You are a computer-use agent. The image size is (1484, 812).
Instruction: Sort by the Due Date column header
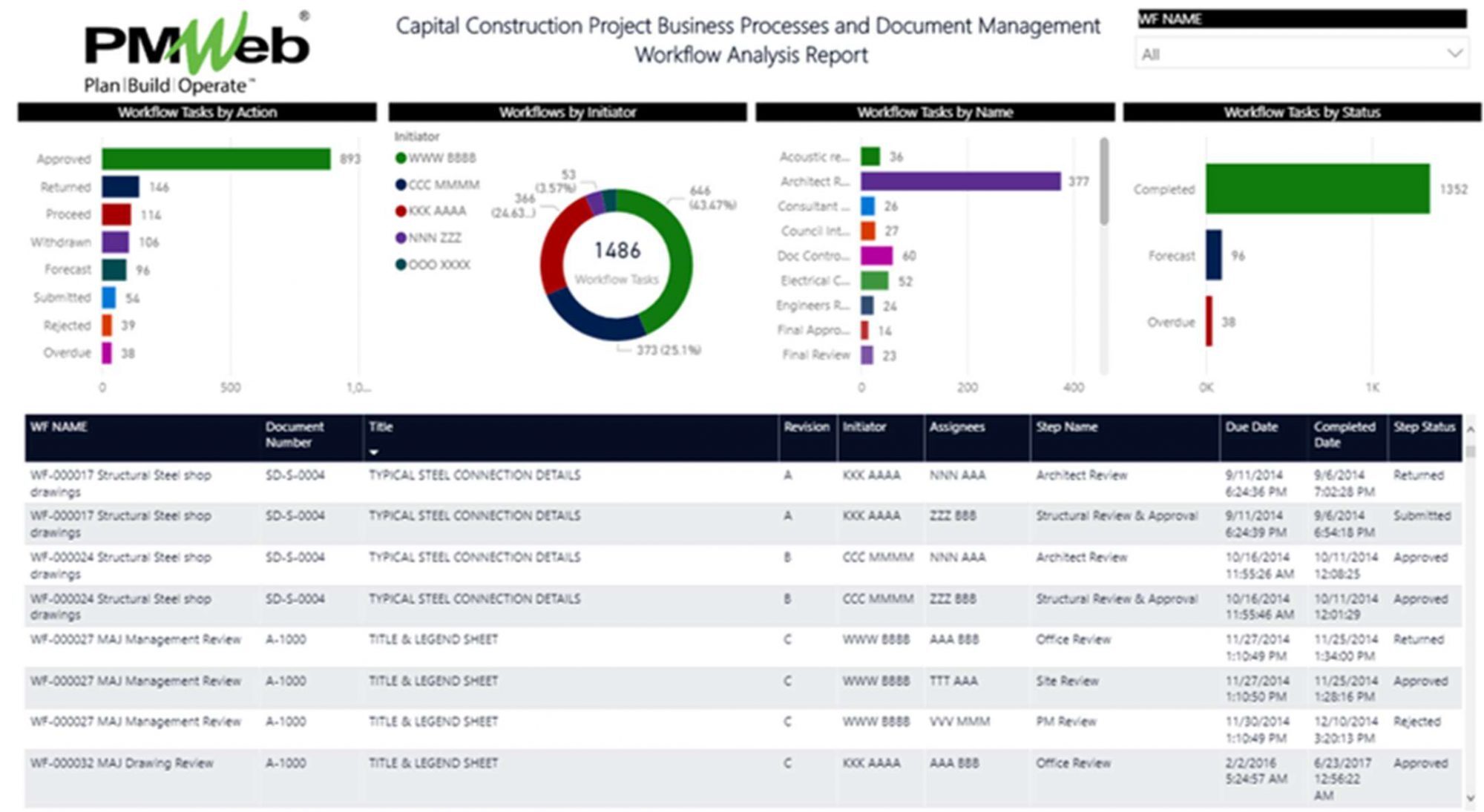[1251, 427]
